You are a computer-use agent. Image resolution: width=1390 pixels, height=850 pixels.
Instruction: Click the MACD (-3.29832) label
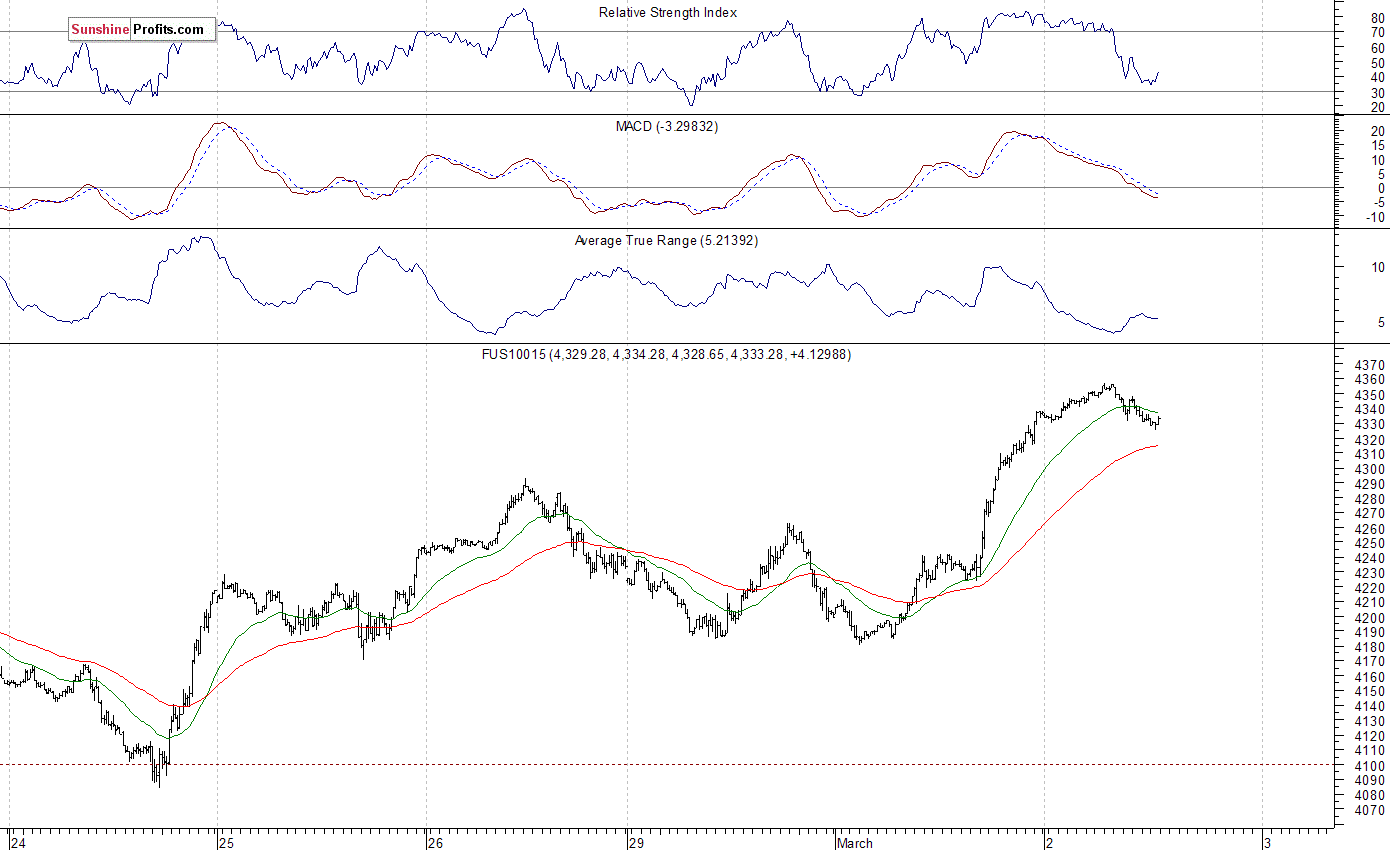[667, 127]
